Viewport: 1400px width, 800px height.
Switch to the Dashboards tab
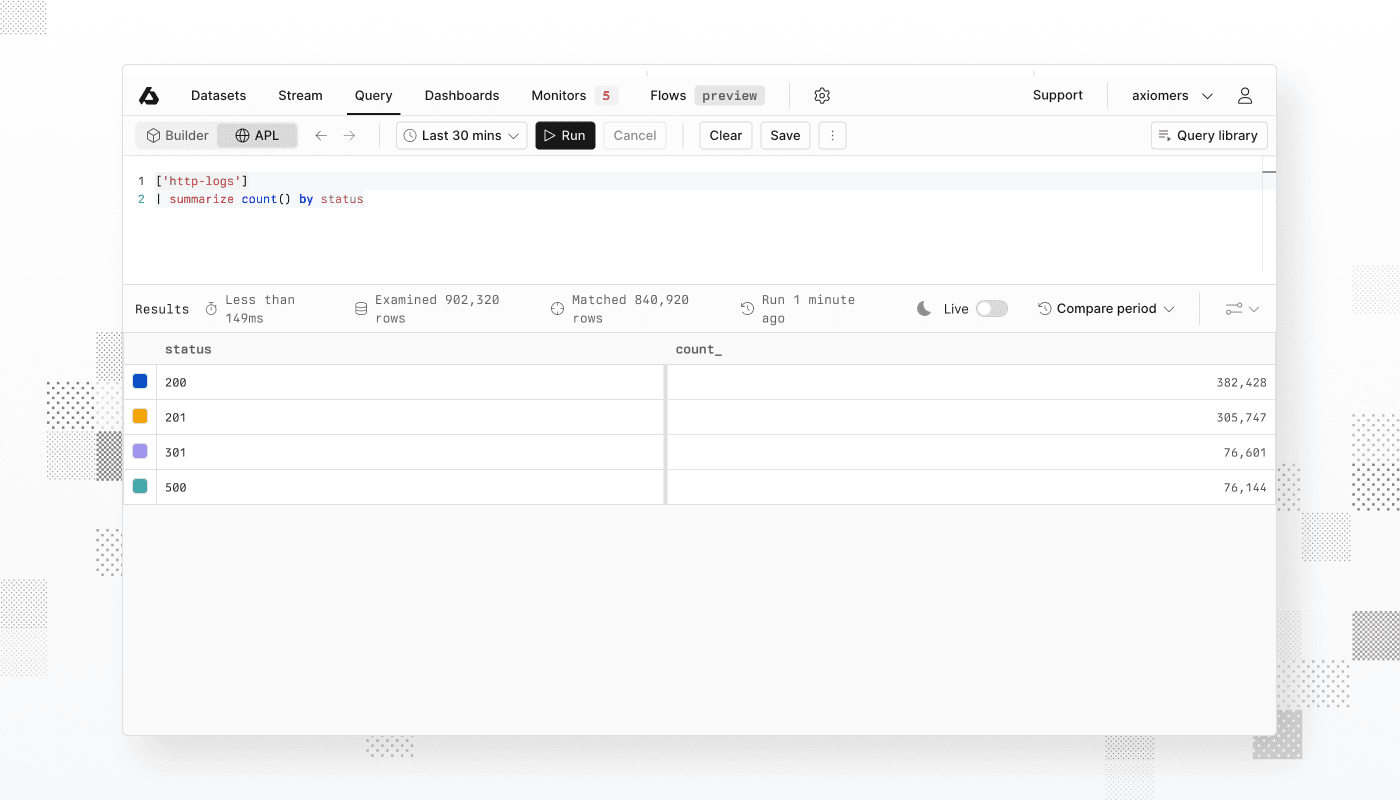[x=462, y=95]
